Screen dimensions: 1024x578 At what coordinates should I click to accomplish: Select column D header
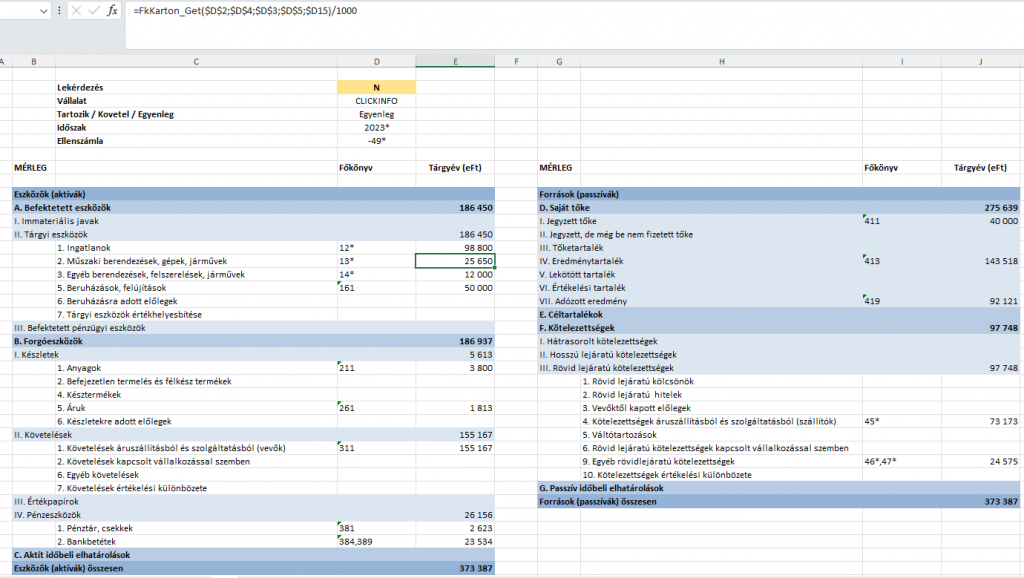click(376, 62)
